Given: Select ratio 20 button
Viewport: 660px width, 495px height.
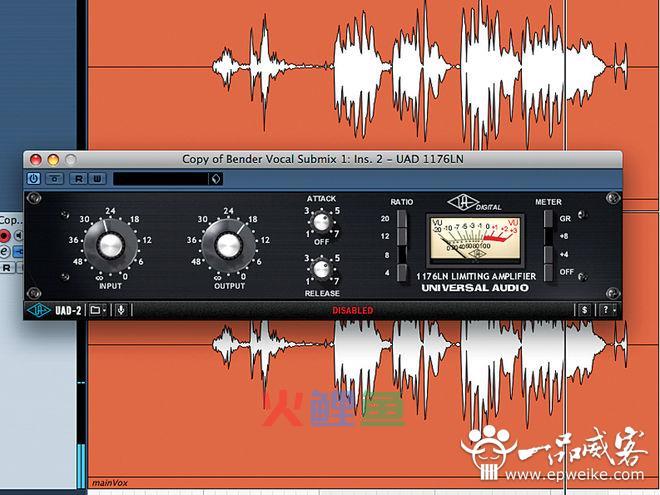Looking at the screenshot, I should point(402,218).
